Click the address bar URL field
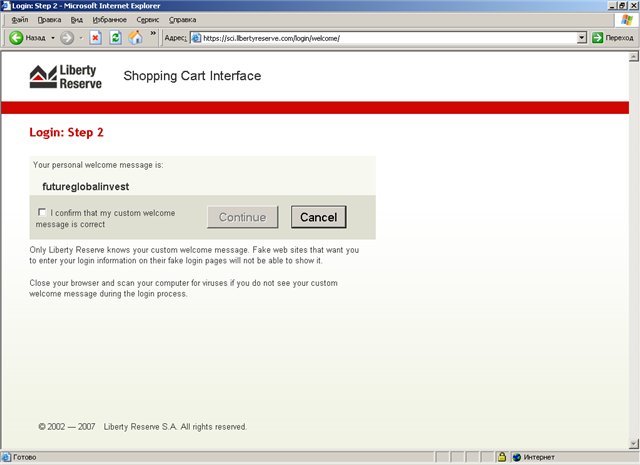Screen dimensions: 640x465 [x=390, y=38]
